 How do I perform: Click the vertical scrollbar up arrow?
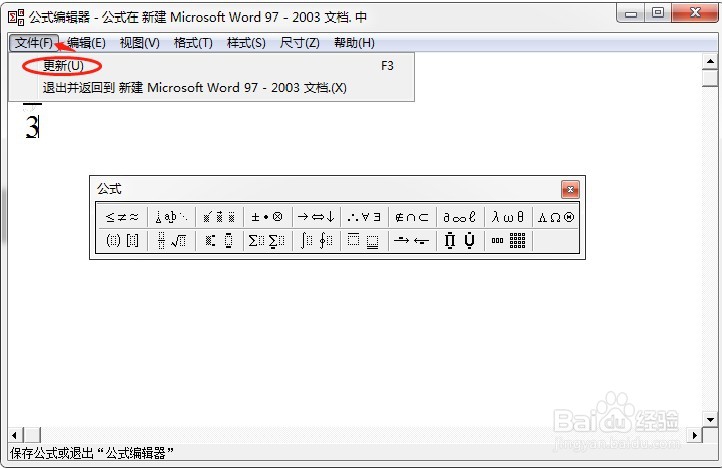(x=710, y=61)
